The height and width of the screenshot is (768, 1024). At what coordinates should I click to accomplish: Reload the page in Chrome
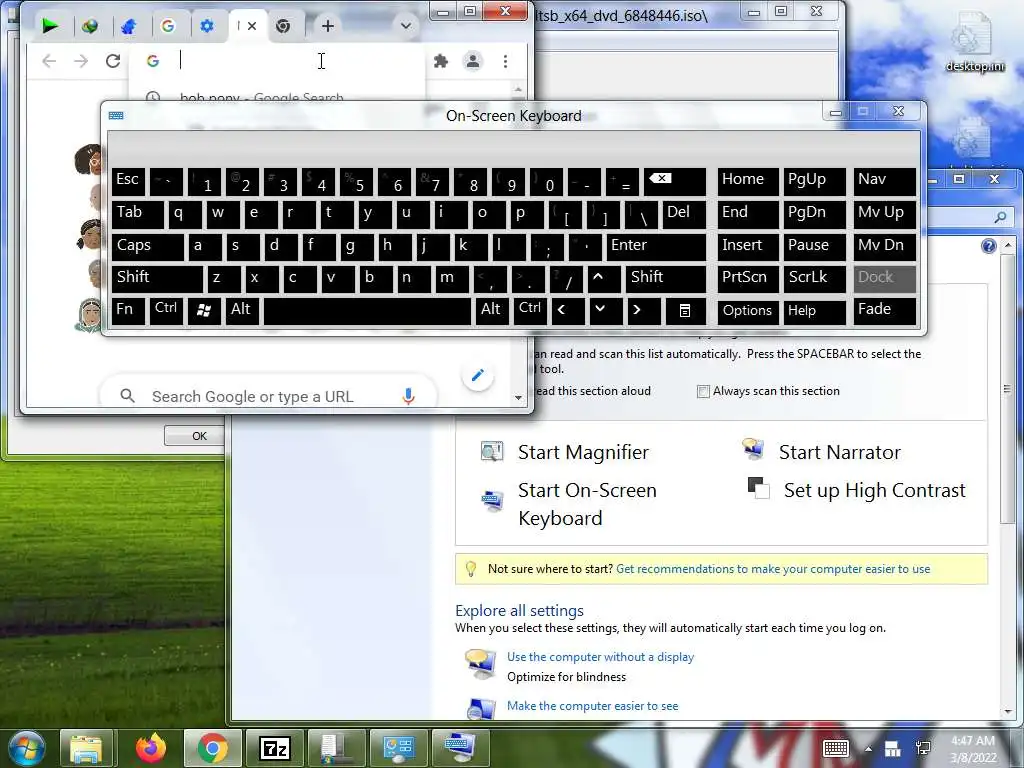point(113,61)
